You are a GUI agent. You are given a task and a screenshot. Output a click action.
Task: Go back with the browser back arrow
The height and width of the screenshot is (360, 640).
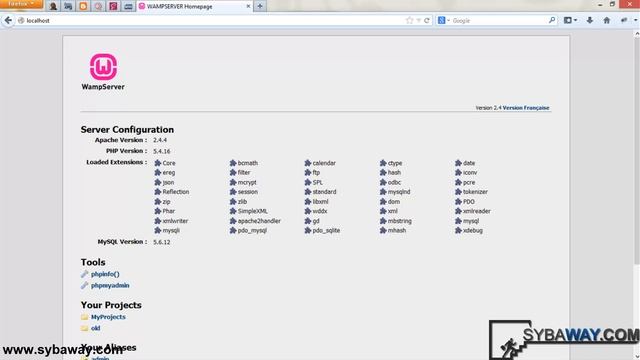point(8,20)
